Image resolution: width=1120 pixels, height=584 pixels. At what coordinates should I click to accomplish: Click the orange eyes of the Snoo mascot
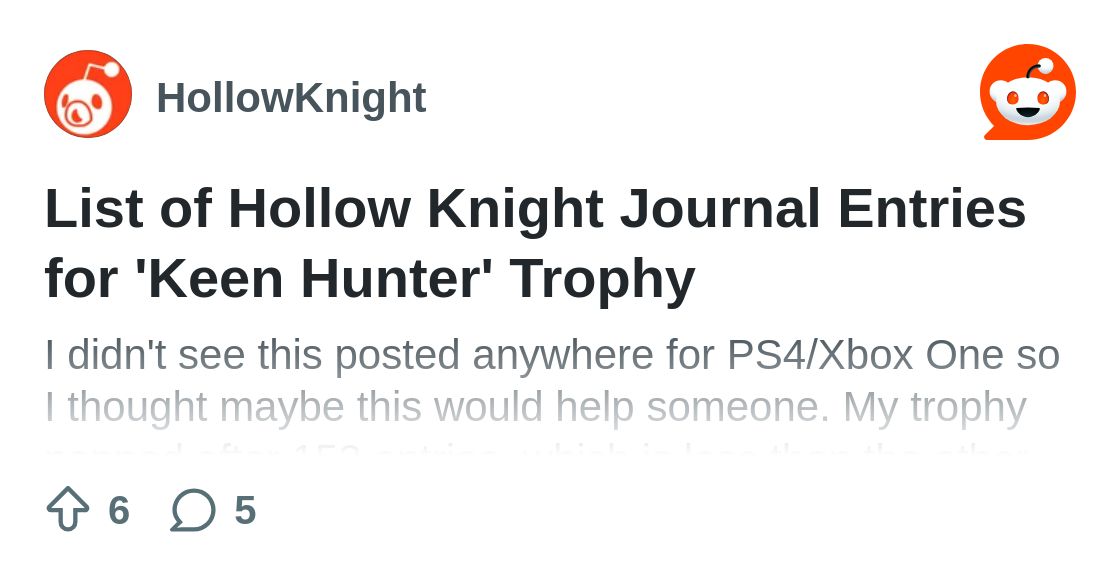pyautogui.click(x=1028, y=98)
